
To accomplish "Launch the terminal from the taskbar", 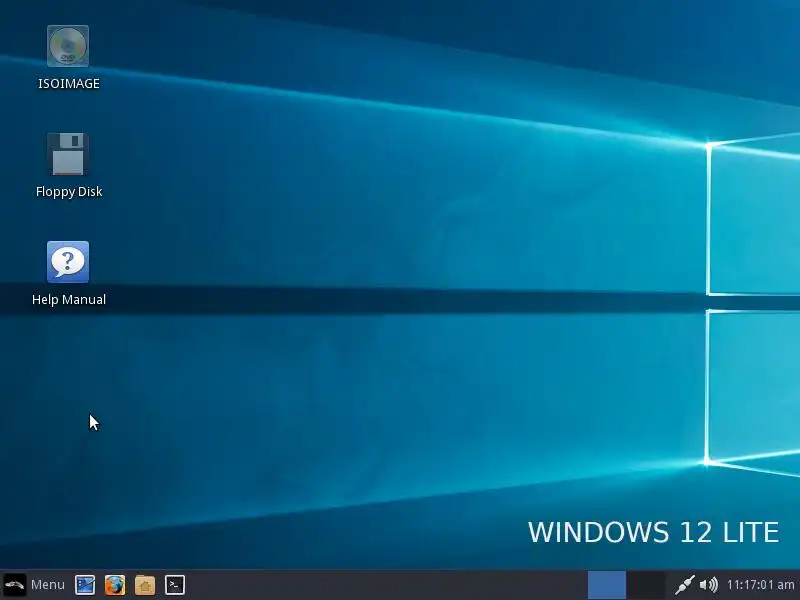I will point(175,585).
